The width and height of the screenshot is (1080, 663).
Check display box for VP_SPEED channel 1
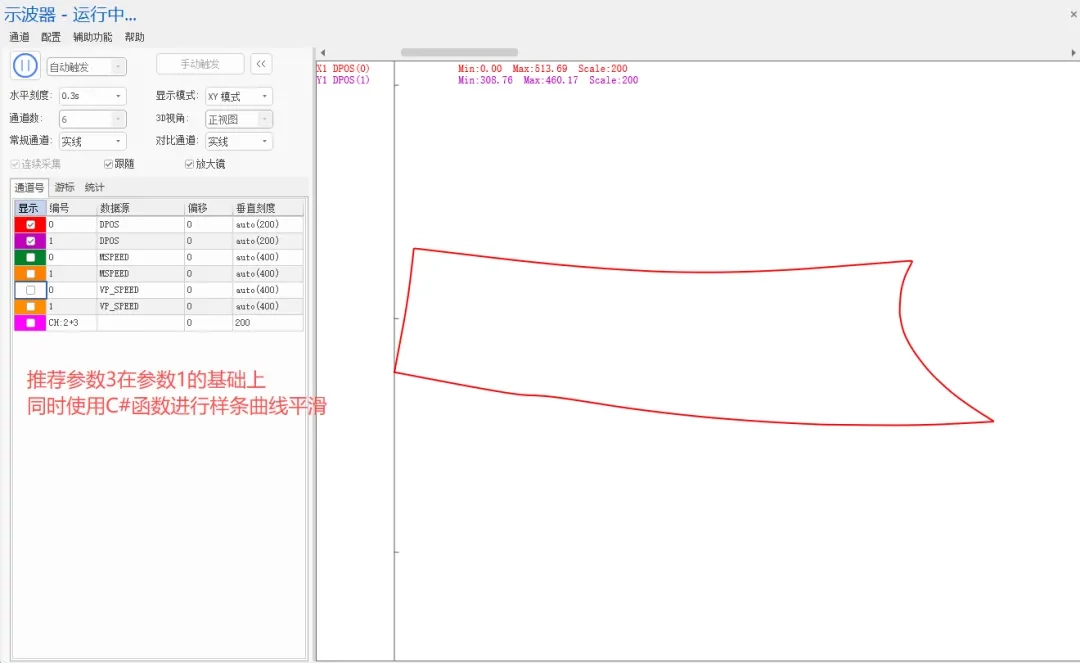point(30,306)
